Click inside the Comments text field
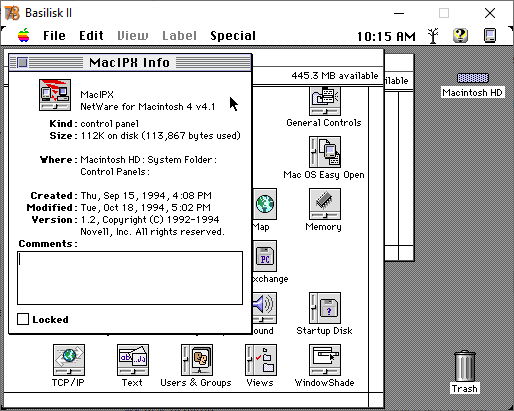The width and height of the screenshot is (514, 411). click(130, 278)
